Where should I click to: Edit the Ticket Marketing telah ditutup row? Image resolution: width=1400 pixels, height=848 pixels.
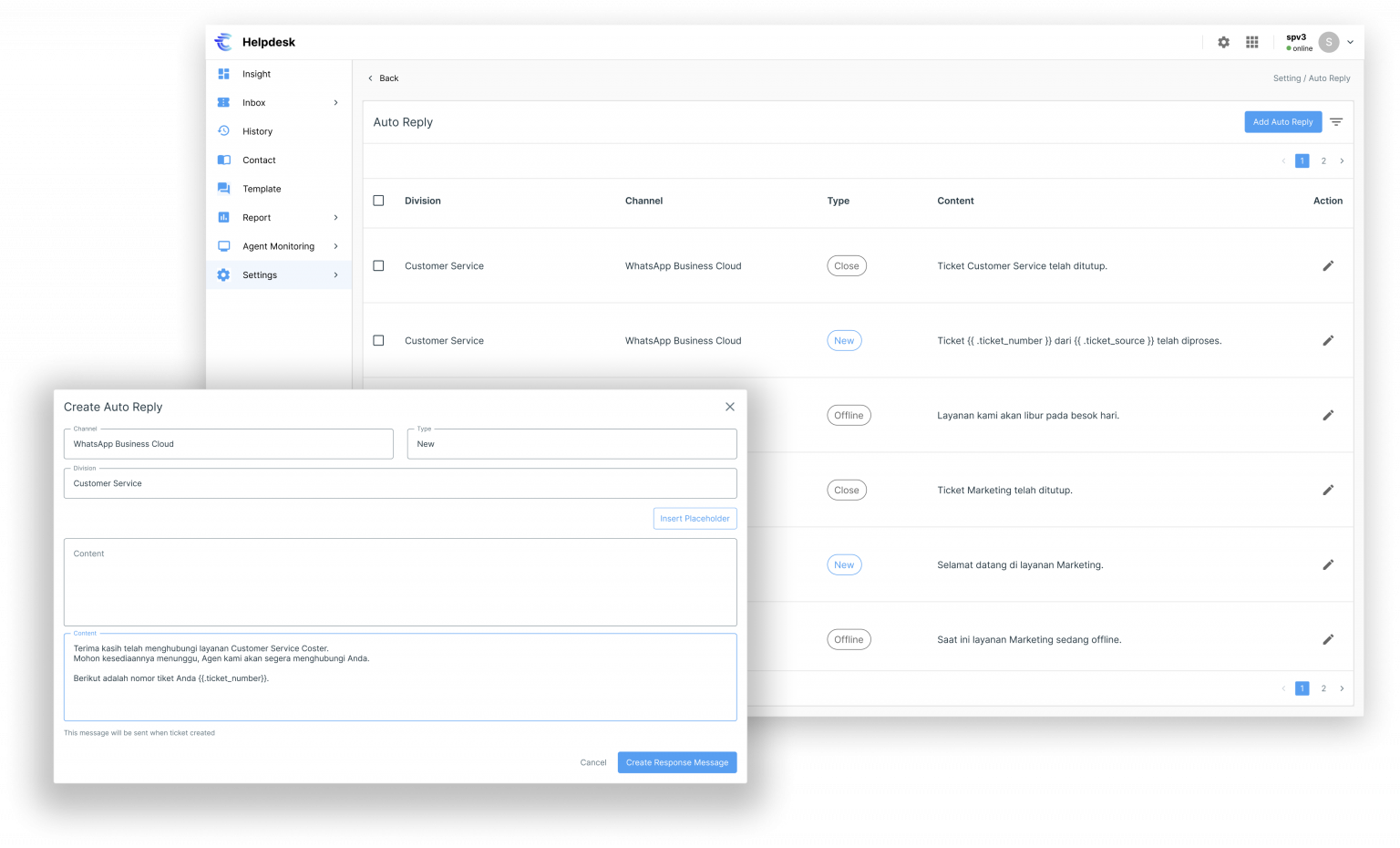click(1328, 491)
